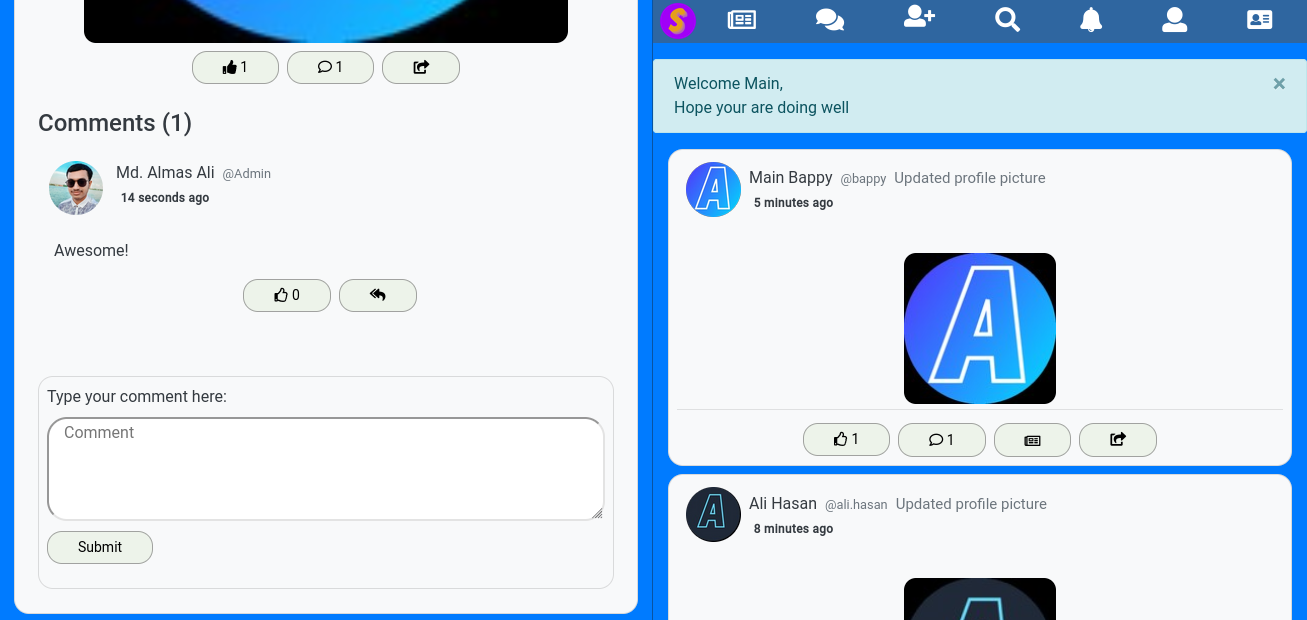
Task: Click the filled thumbs-up button in left window
Action: (x=235, y=67)
